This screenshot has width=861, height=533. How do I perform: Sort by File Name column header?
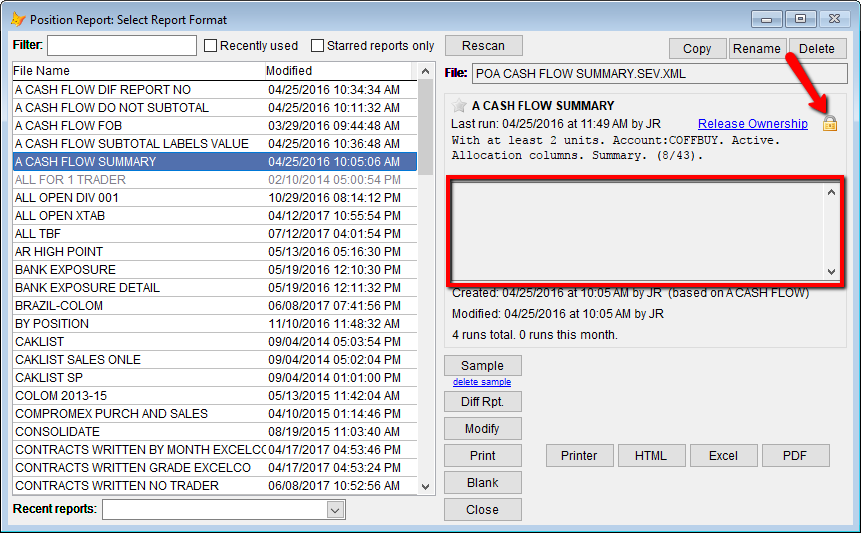click(138, 71)
